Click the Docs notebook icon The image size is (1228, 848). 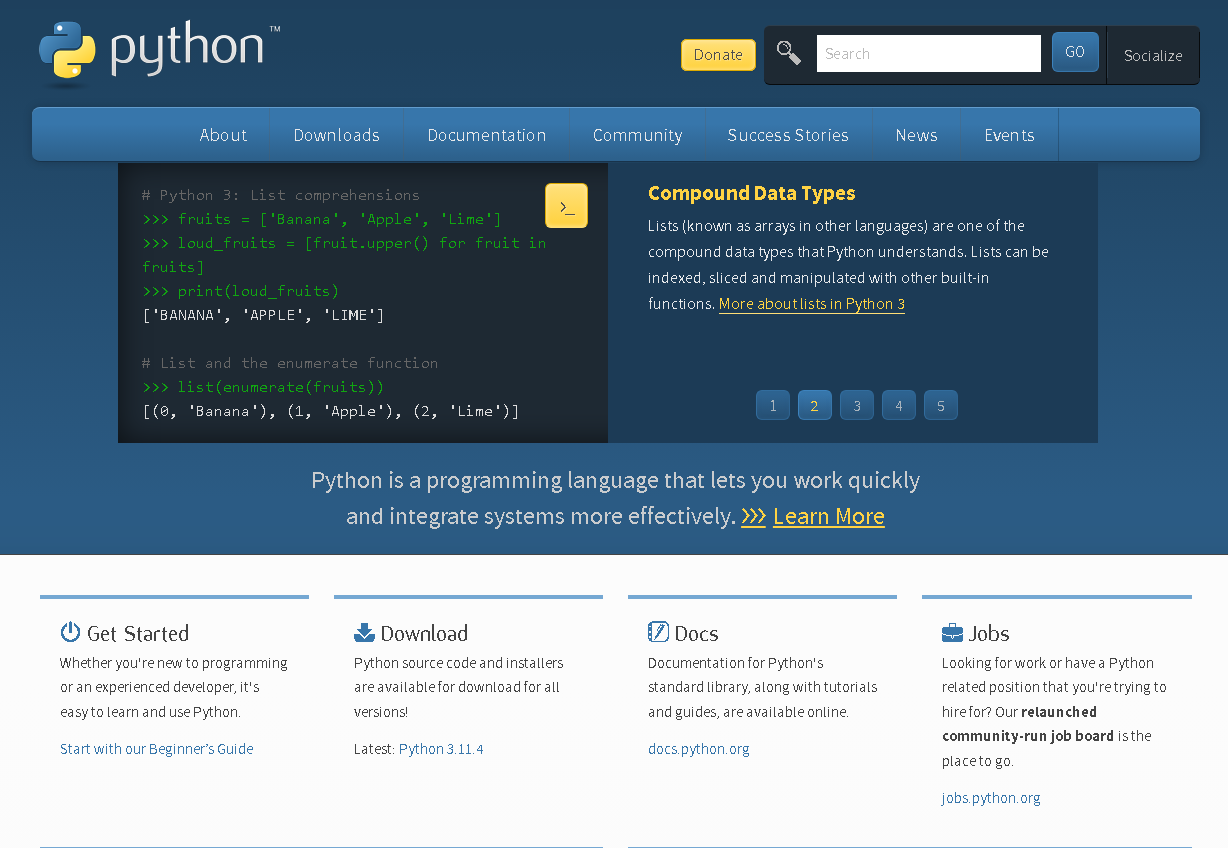[x=658, y=632]
